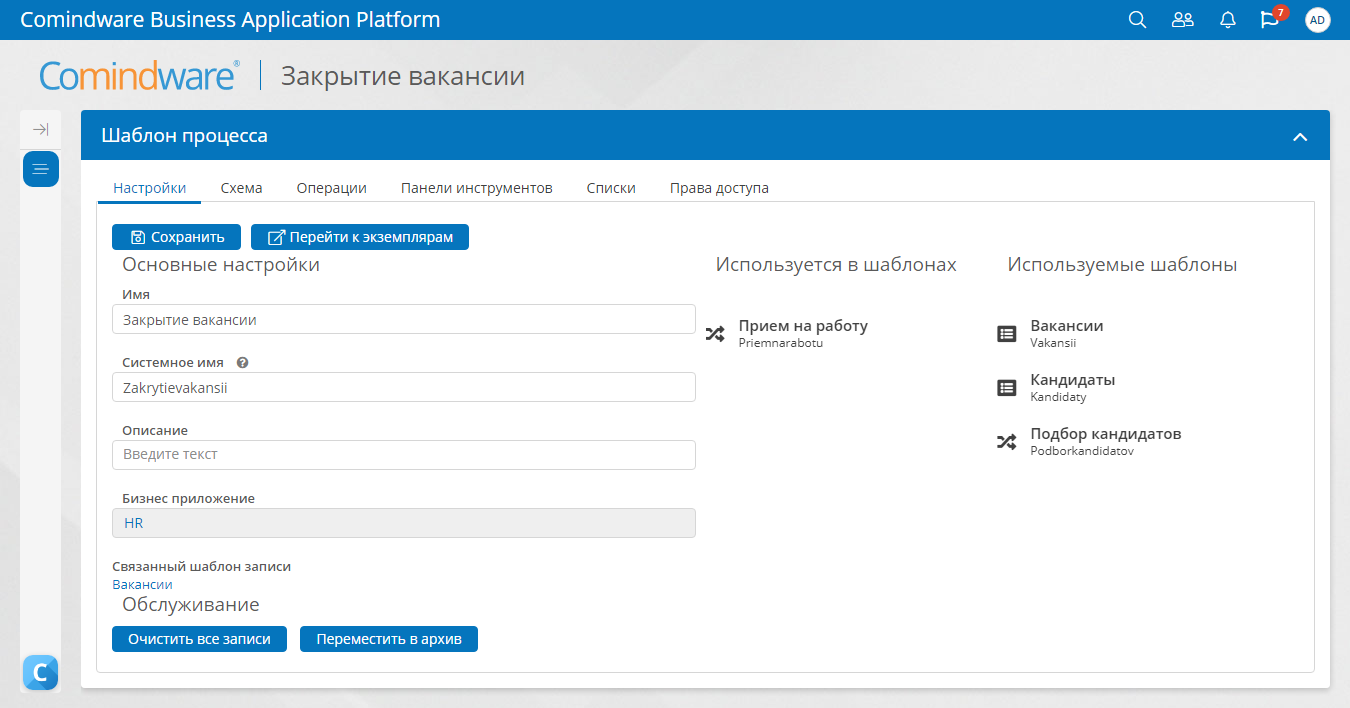The height and width of the screenshot is (708, 1350).
Task: Switch to the Схема tab
Action: (241, 188)
